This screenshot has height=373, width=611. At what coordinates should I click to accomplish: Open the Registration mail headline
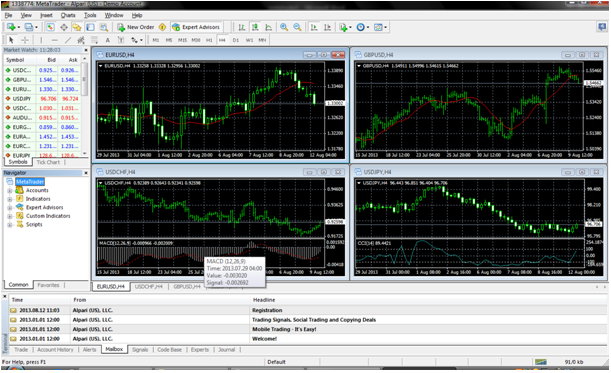(267, 310)
